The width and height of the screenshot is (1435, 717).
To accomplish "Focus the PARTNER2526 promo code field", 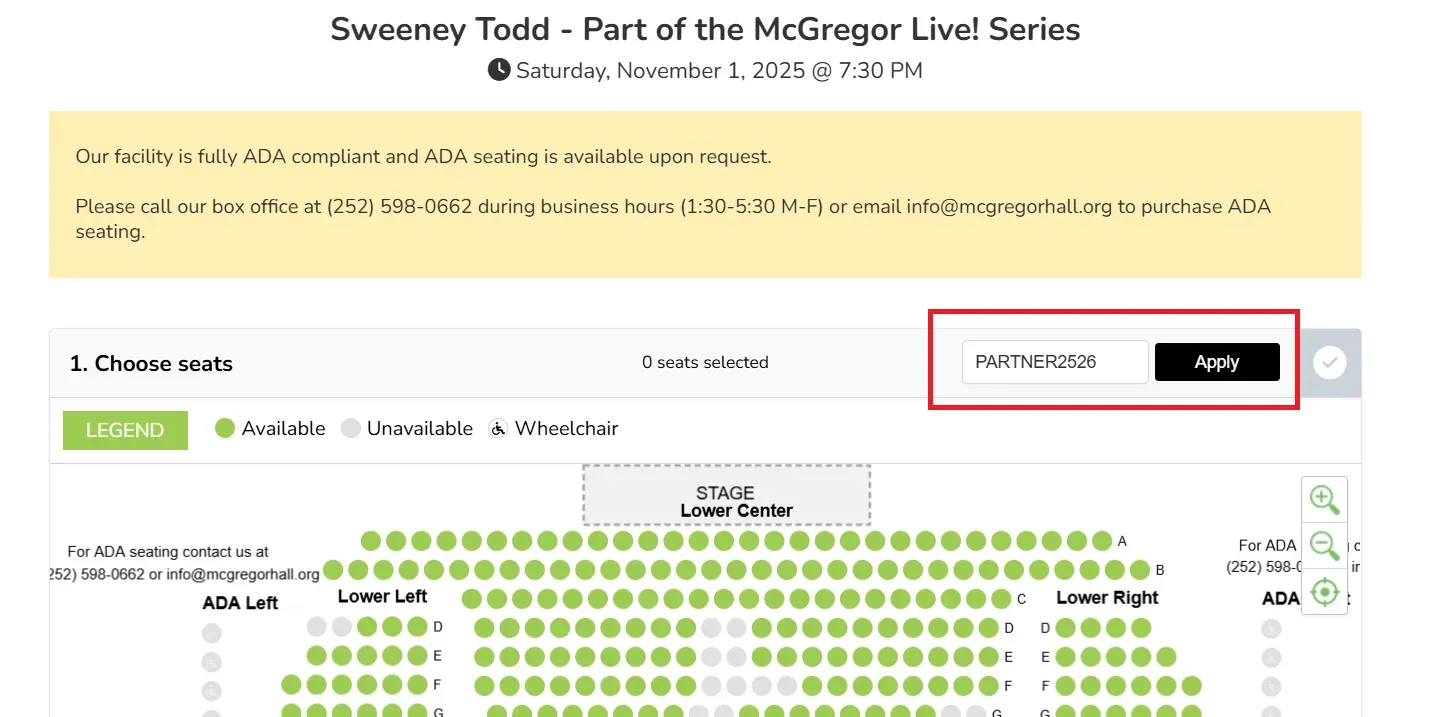I will 1054,362.
